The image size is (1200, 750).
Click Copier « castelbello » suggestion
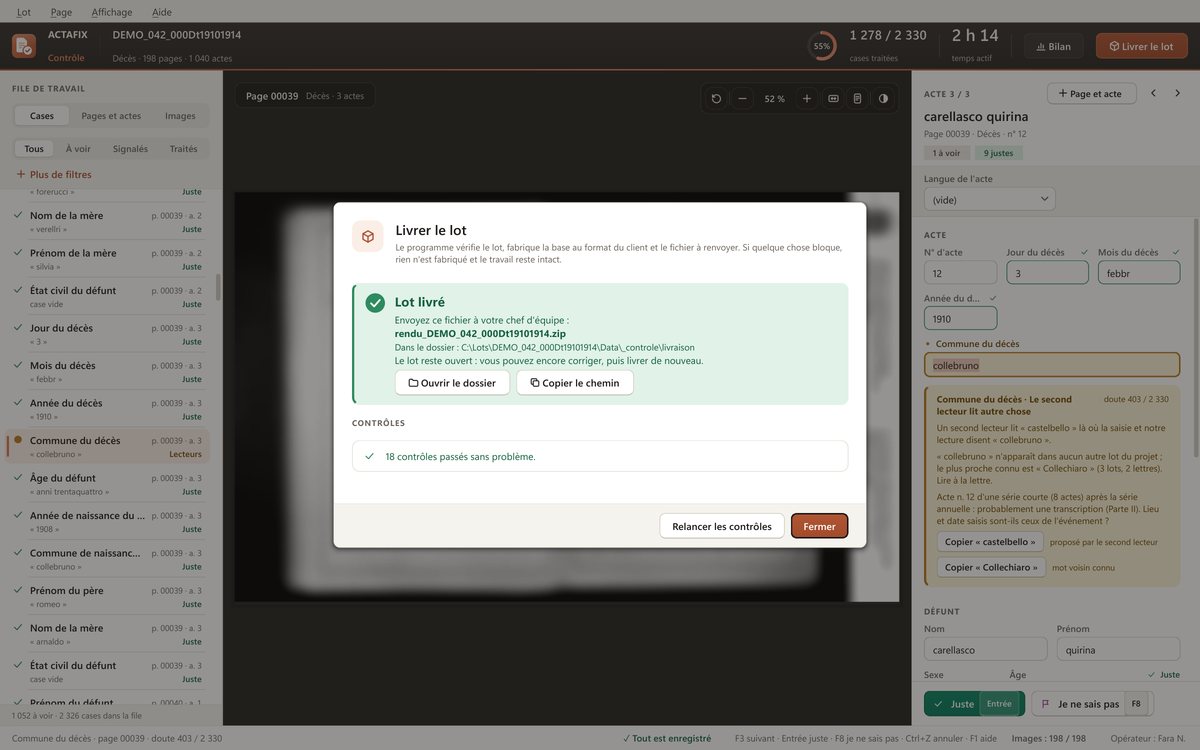point(990,542)
